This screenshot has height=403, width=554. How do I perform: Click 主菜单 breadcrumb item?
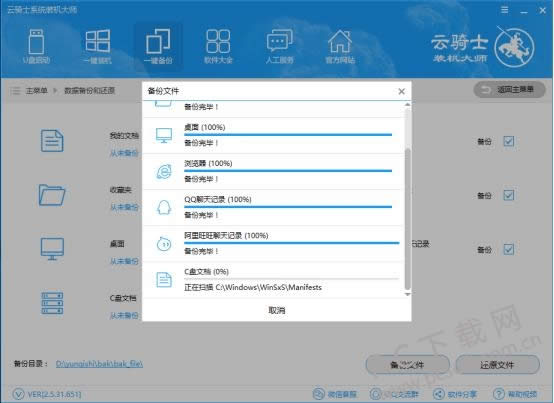pos(36,91)
